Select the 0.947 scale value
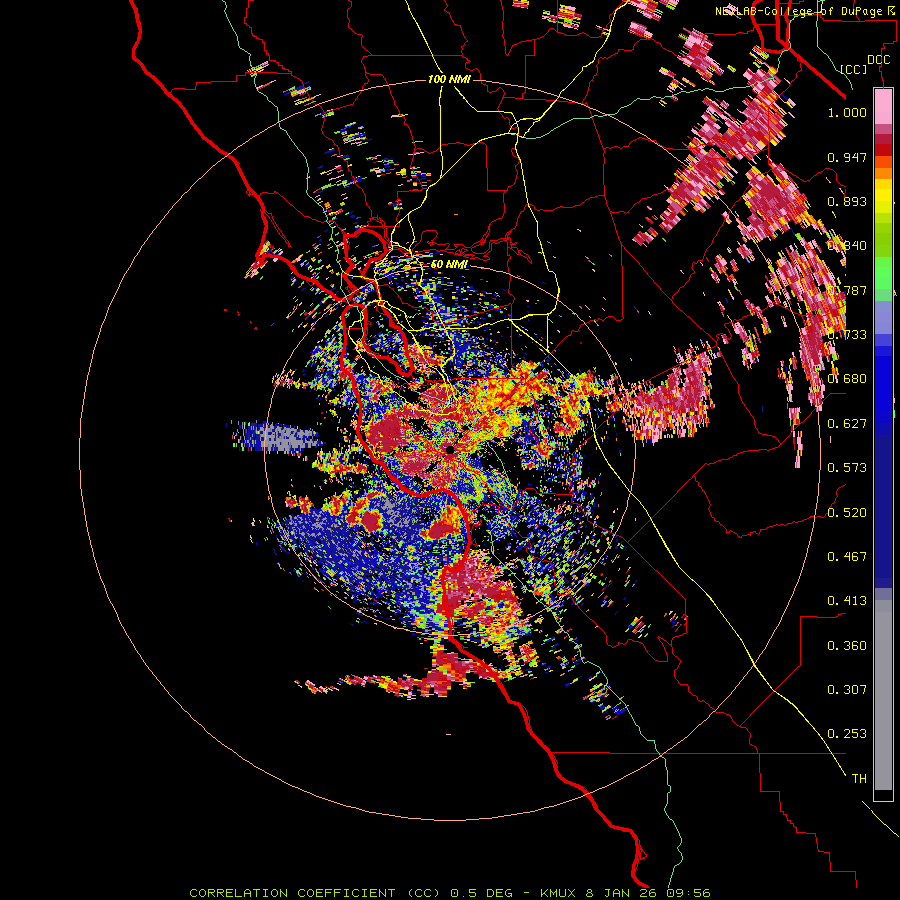The image size is (900, 900). click(x=847, y=157)
